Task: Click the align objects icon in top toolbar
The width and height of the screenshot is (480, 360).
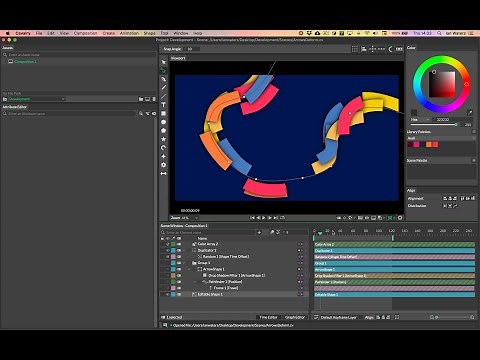Action: (x=364, y=49)
